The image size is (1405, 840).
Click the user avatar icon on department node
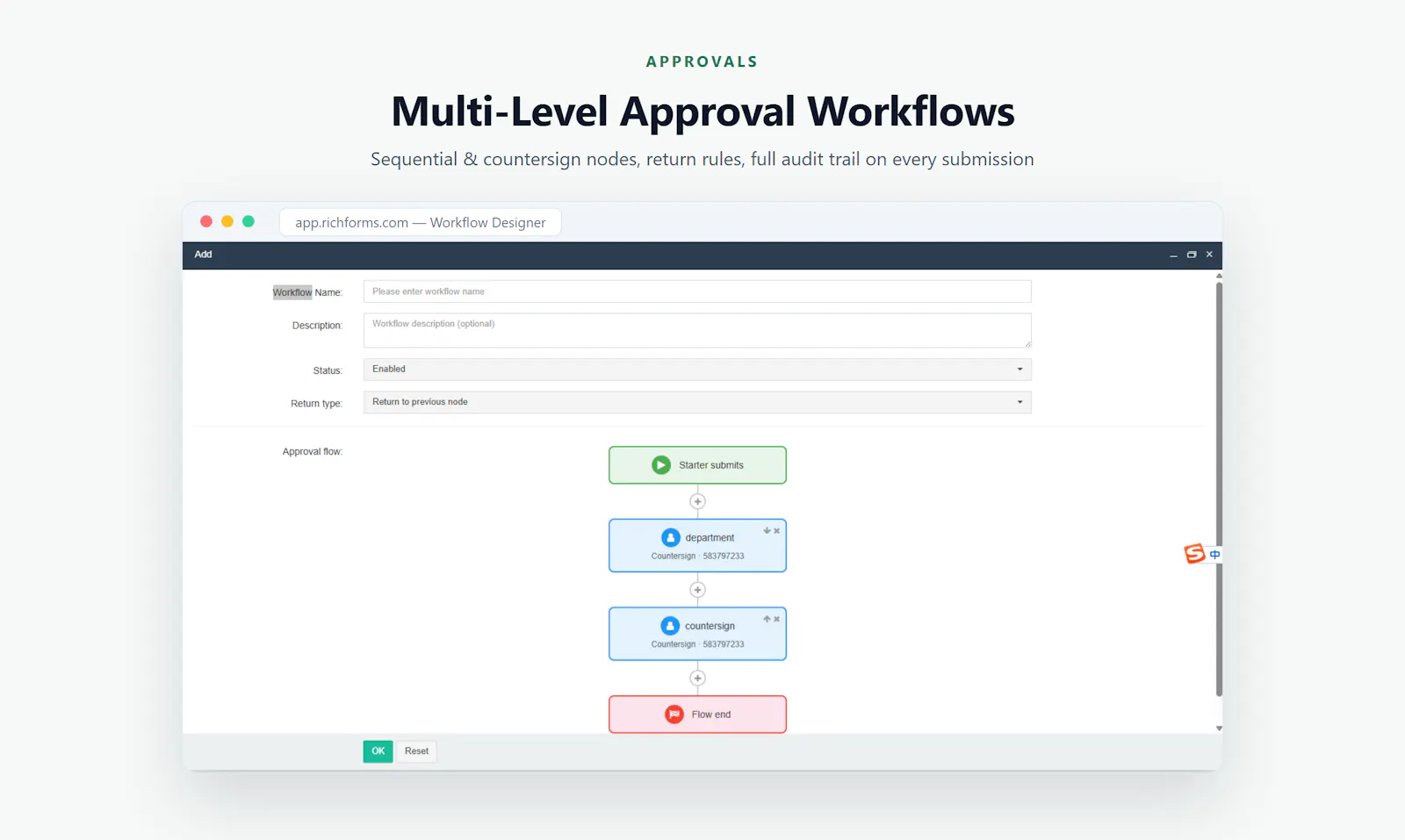click(671, 537)
